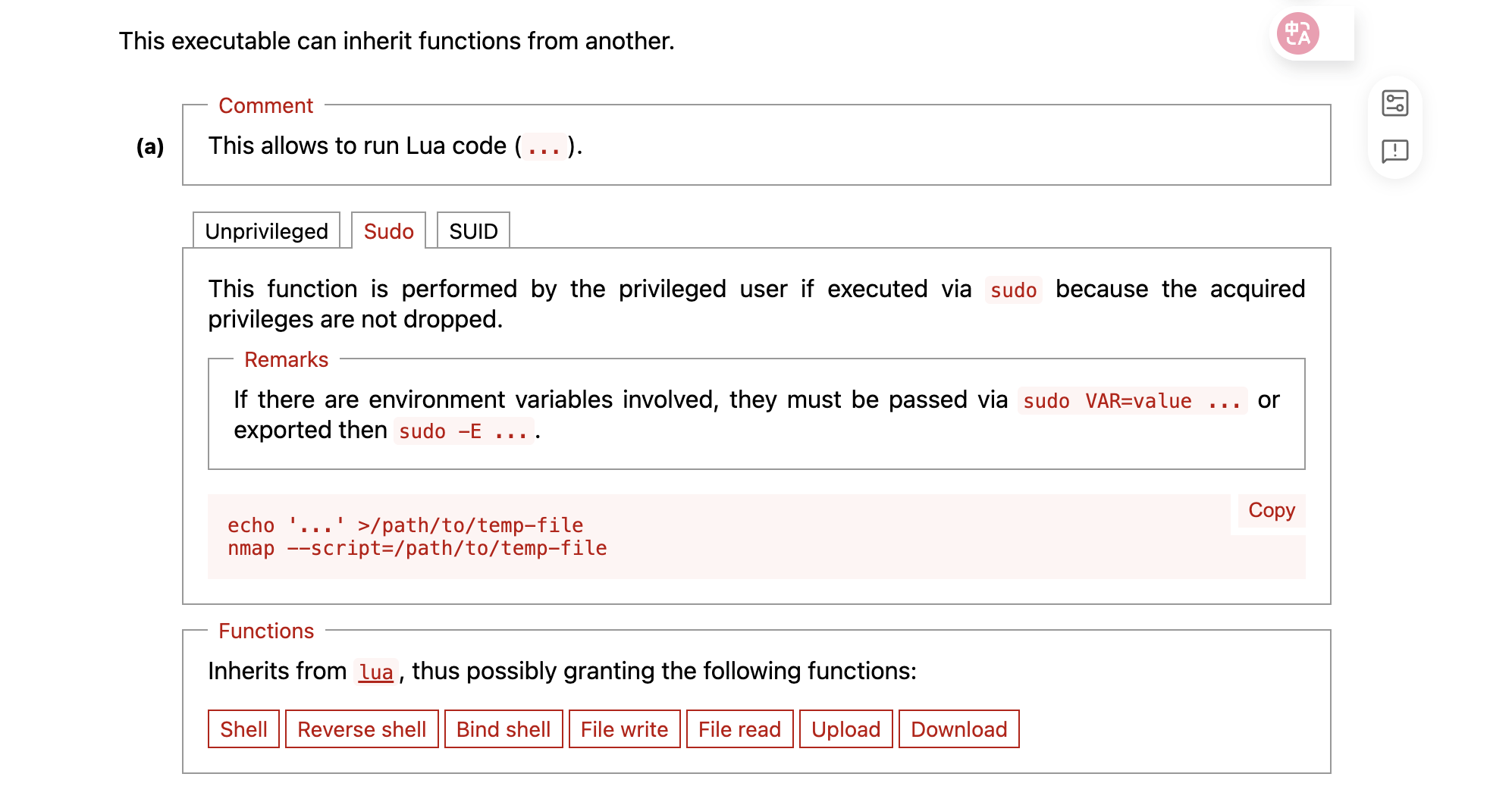Screen dimensions: 1512x802
Task: Open the settings sliders icon in sidebar
Action: click(x=1394, y=103)
